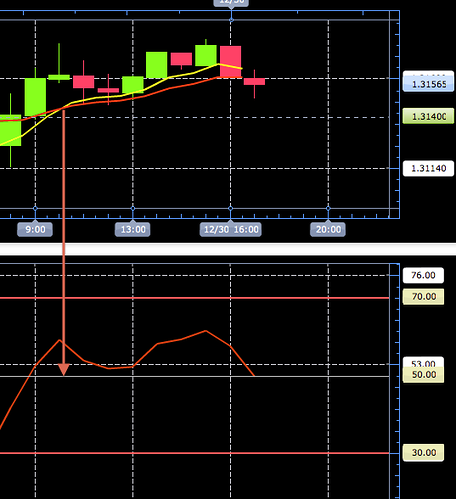Click the tall green candlestick at 9:00
456x499 pixels.
point(35,97)
